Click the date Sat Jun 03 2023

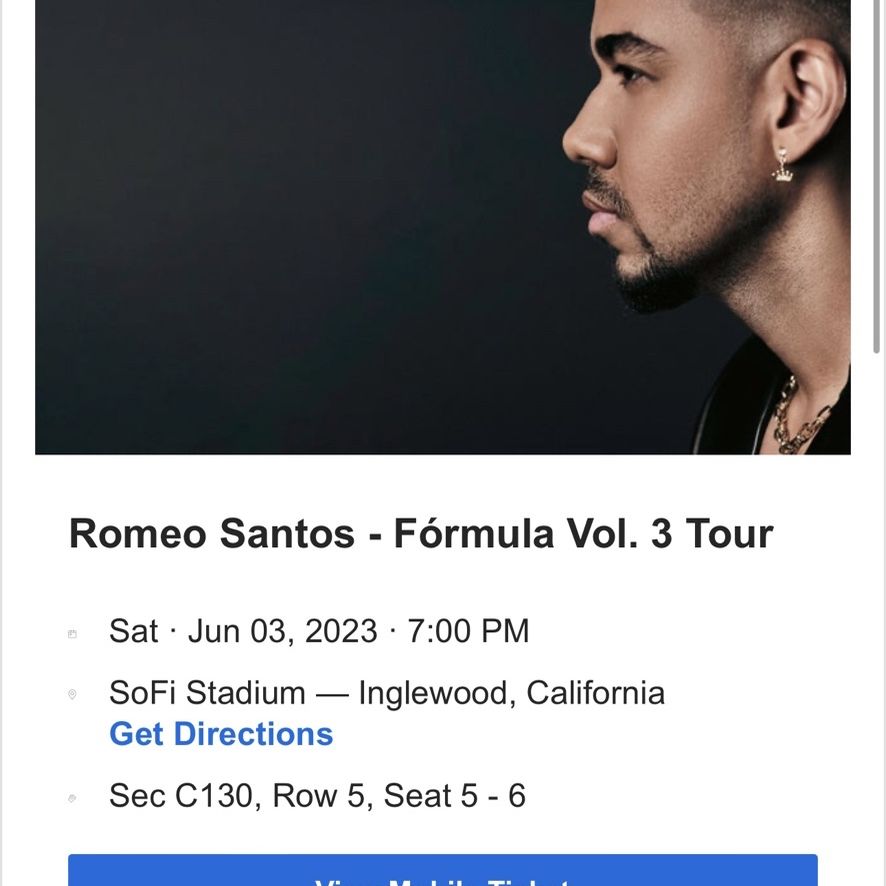tap(318, 631)
